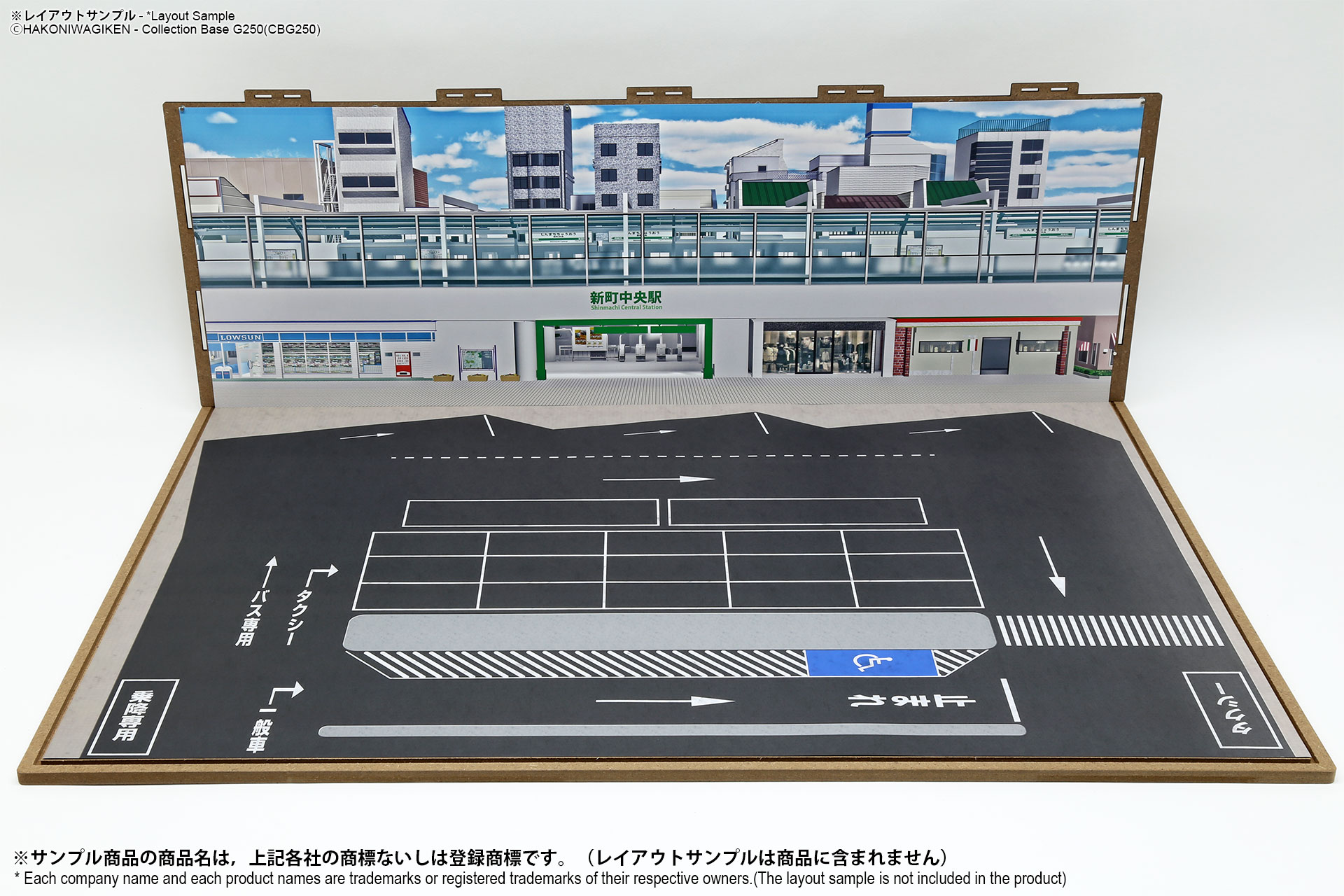Click the boxed upside-down タクシー marking at the right
The height and width of the screenshot is (896, 1344).
coord(1233,710)
